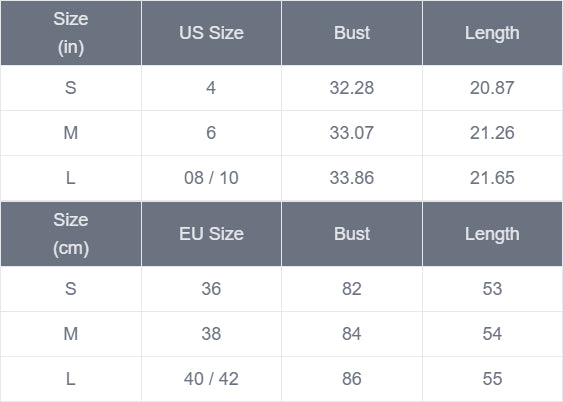This screenshot has width=563, height=402.
Task: Select the Size (in) header cell
Action: tap(71, 33)
